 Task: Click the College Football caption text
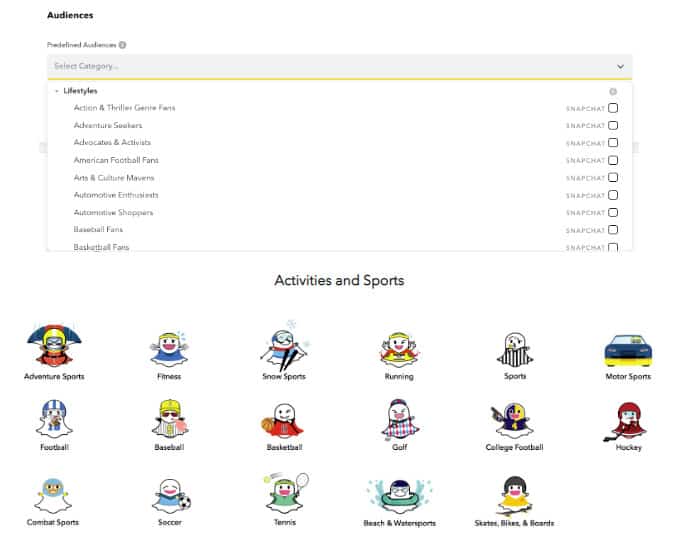point(514,447)
